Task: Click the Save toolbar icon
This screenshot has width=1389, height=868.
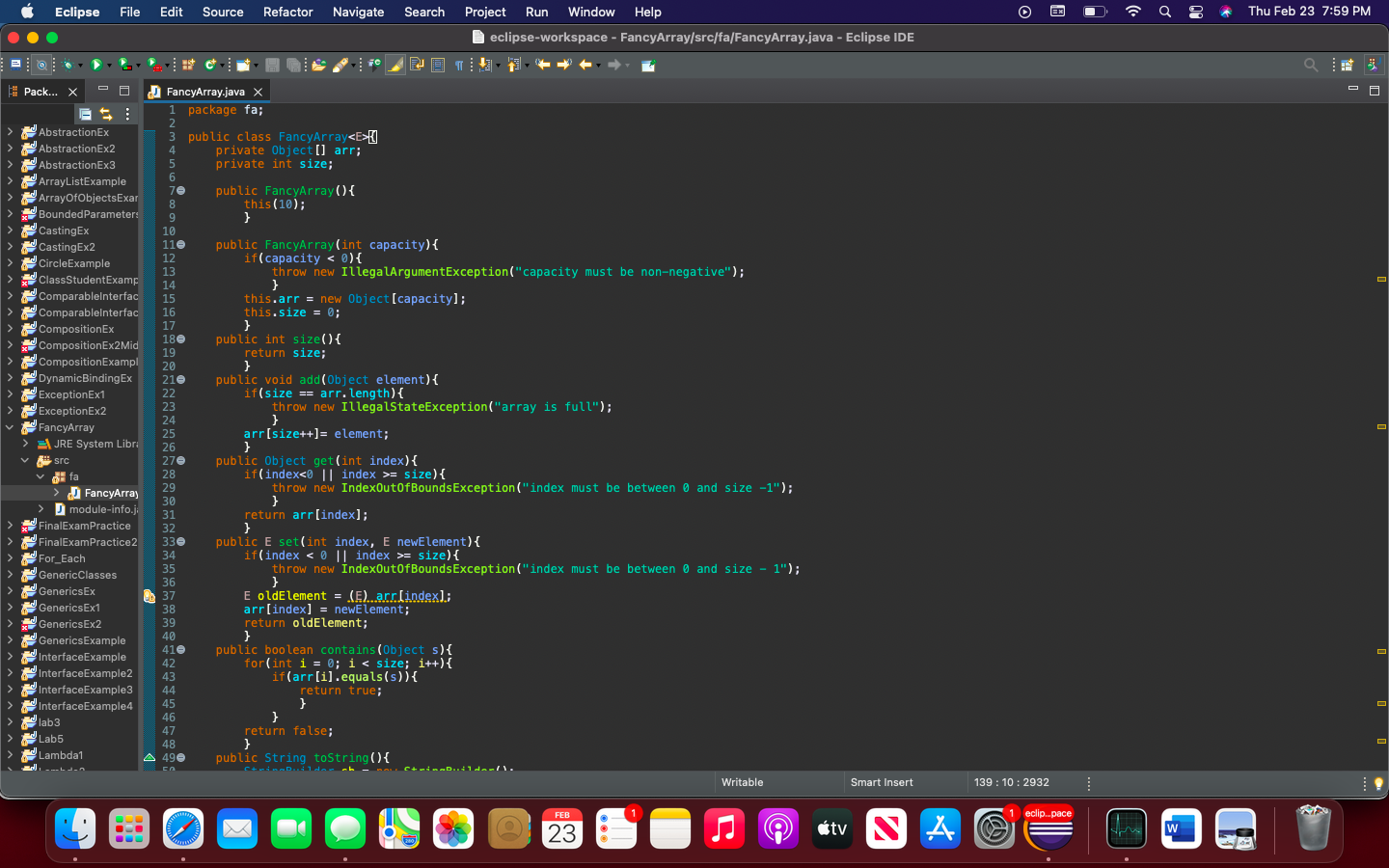Action: [x=271, y=65]
